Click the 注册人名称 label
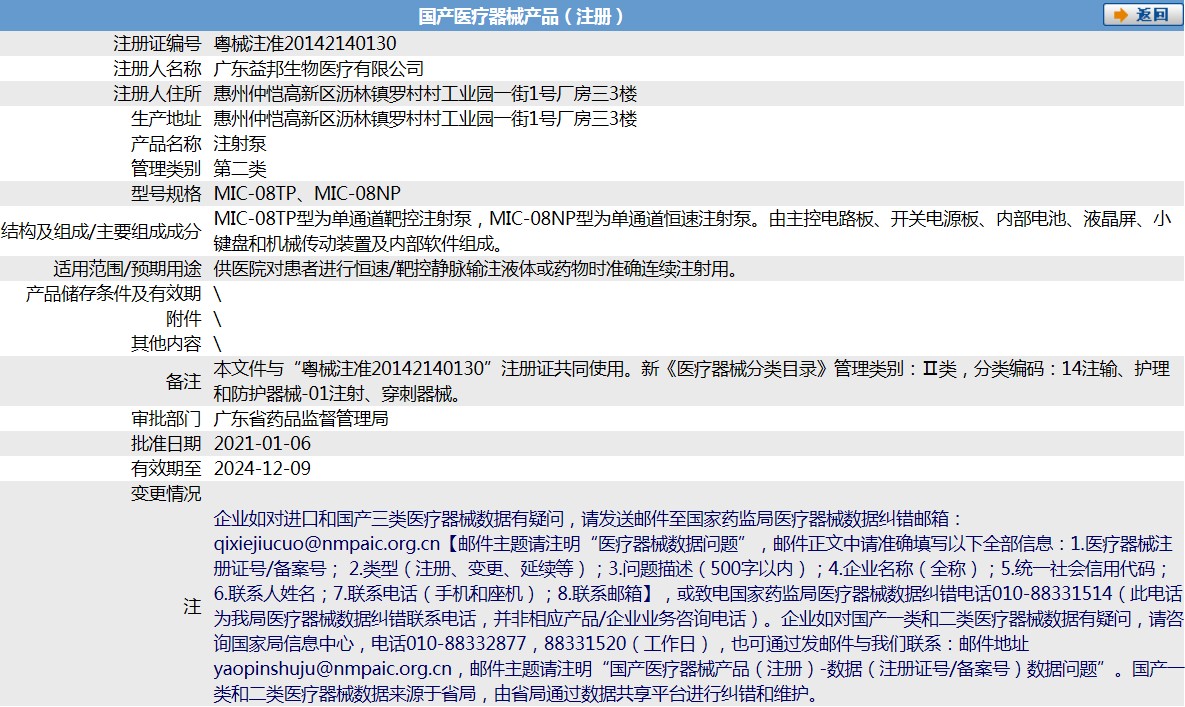Viewport: 1185px width, 707px height. (x=157, y=69)
